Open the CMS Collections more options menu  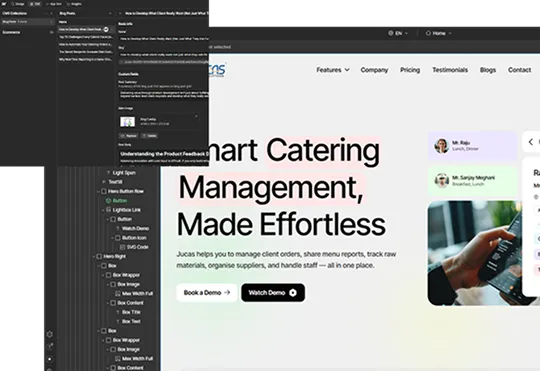coord(46,13)
